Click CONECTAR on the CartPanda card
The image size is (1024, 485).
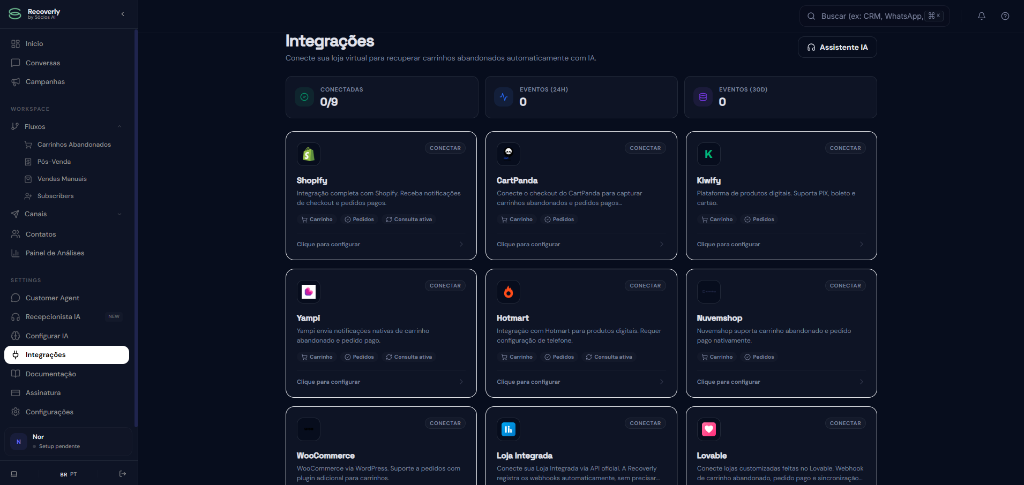click(x=645, y=148)
